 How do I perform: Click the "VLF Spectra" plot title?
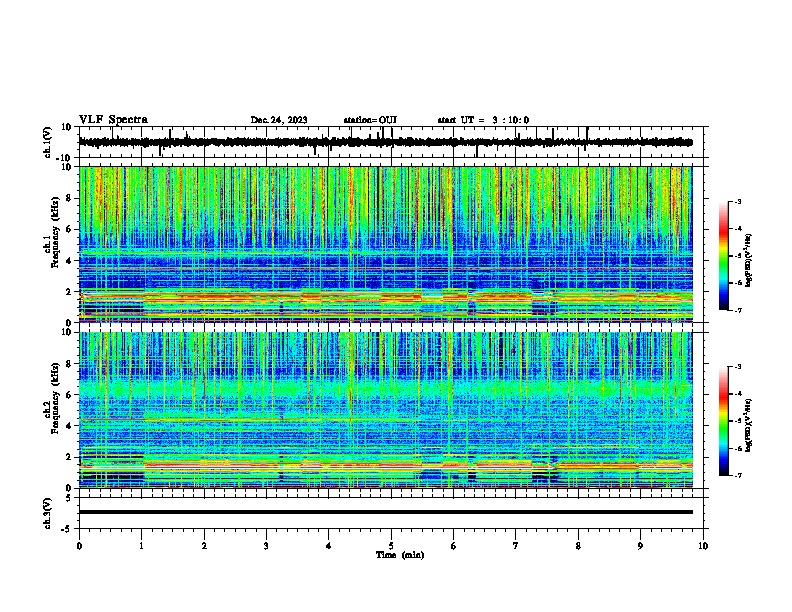click(113, 120)
